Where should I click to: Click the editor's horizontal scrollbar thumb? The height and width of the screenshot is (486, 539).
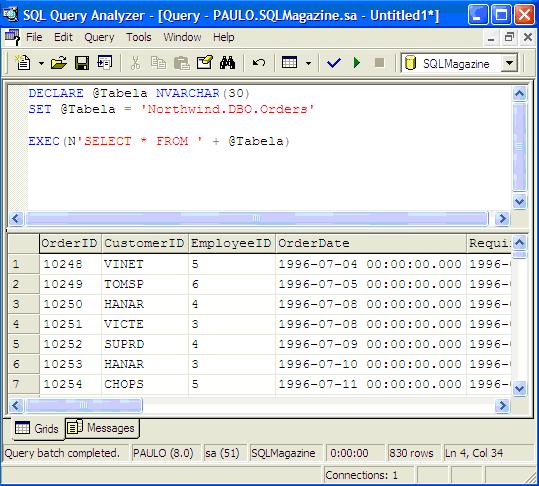257,218
